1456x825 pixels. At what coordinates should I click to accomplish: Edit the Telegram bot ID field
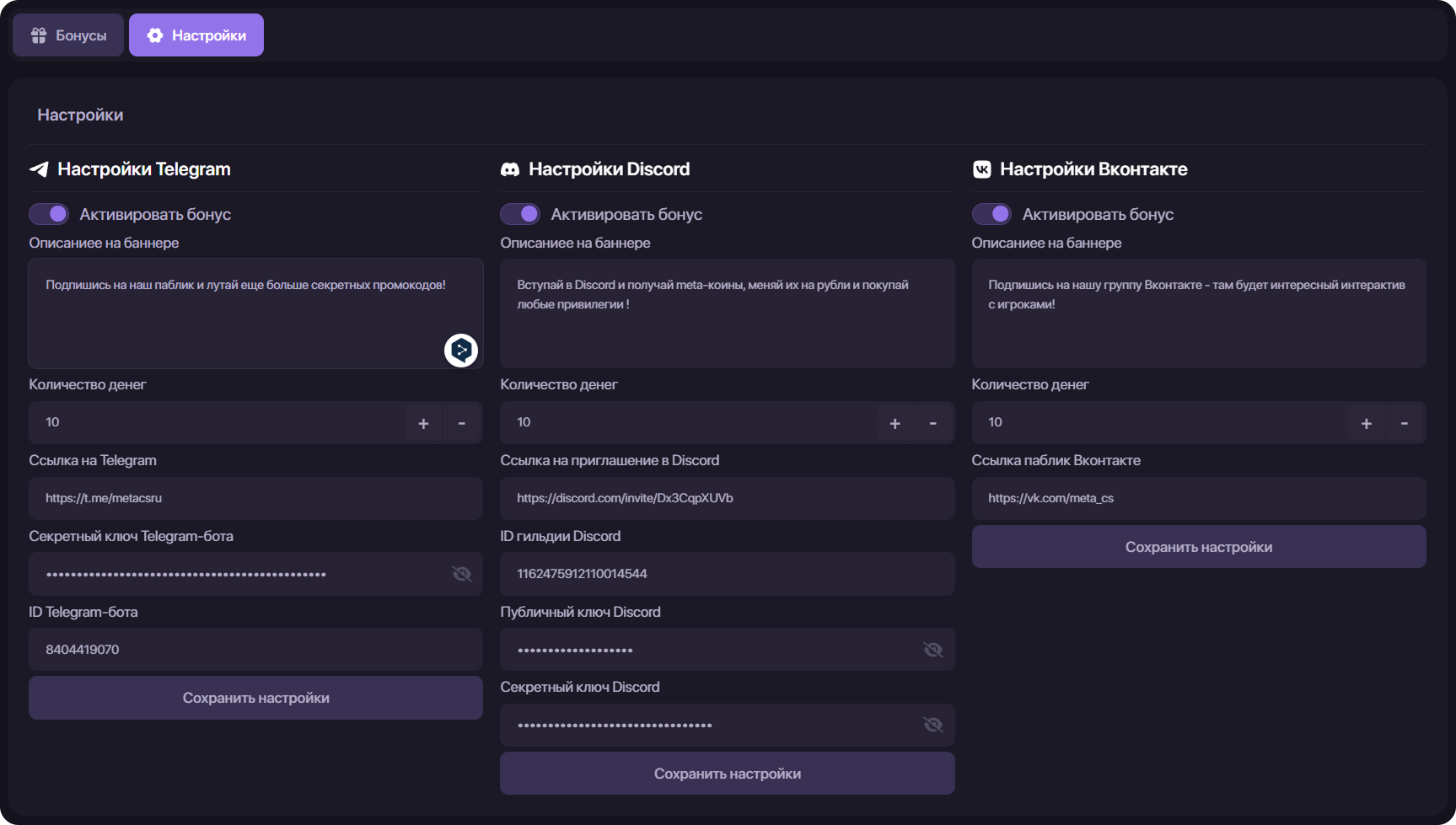[x=255, y=650]
